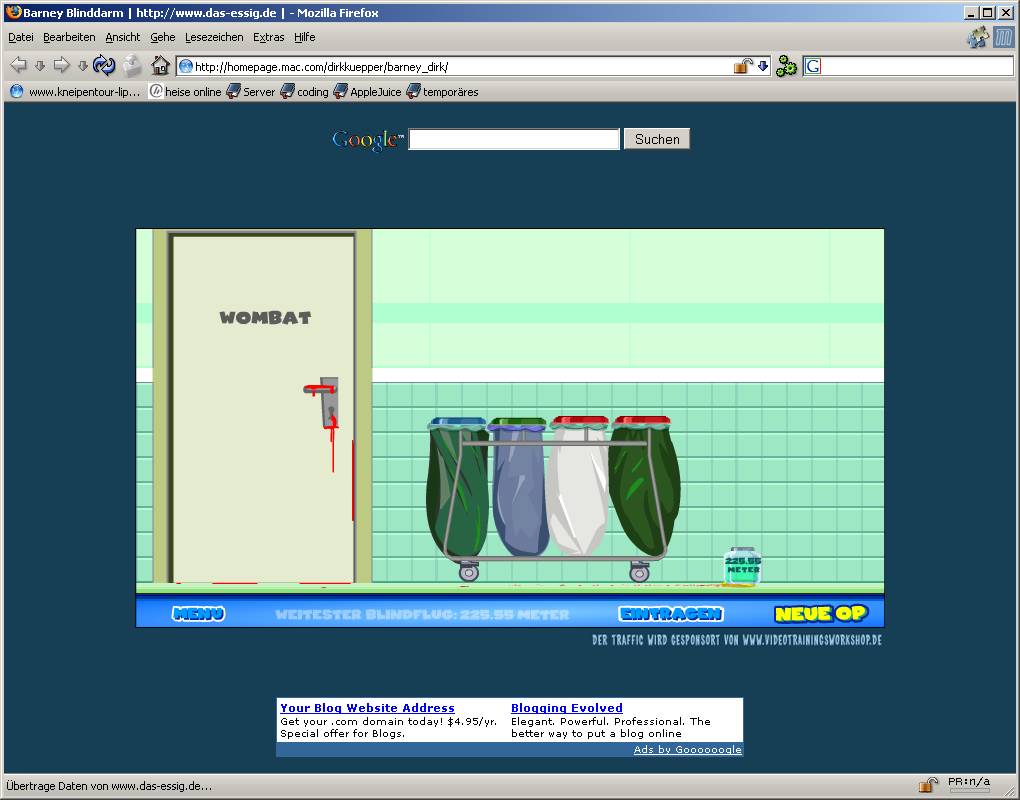Viewport: 1020px width, 800px height.
Task: Click the Back arrow in the navigation toolbar
Action: [x=18, y=66]
